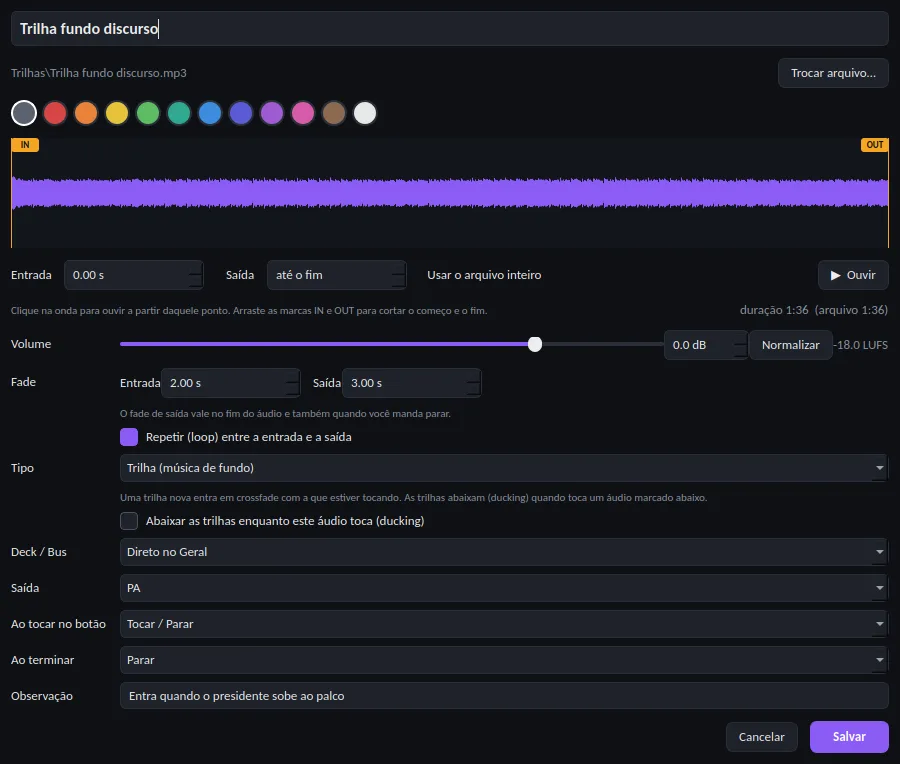The height and width of the screenshot is (764, 900).
Task: Select the gray color swatch
Action: coord(24,113)
